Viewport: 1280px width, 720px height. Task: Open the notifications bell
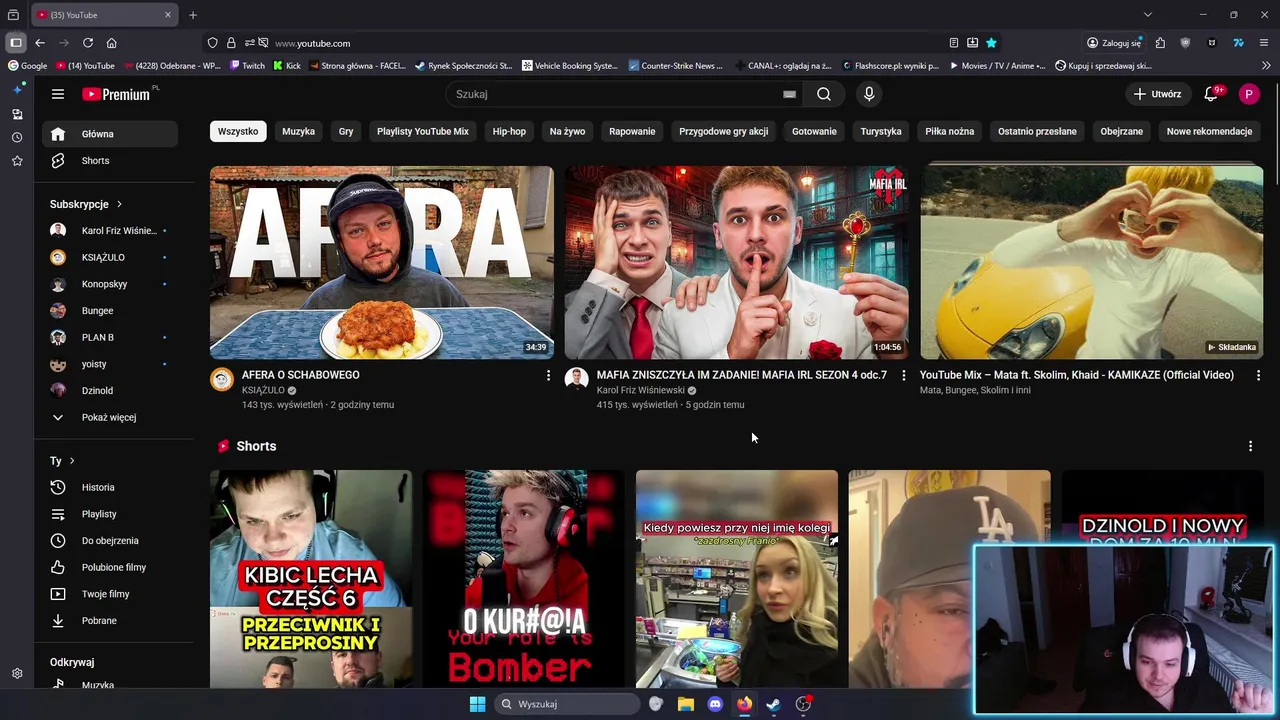click(1211, 94)
